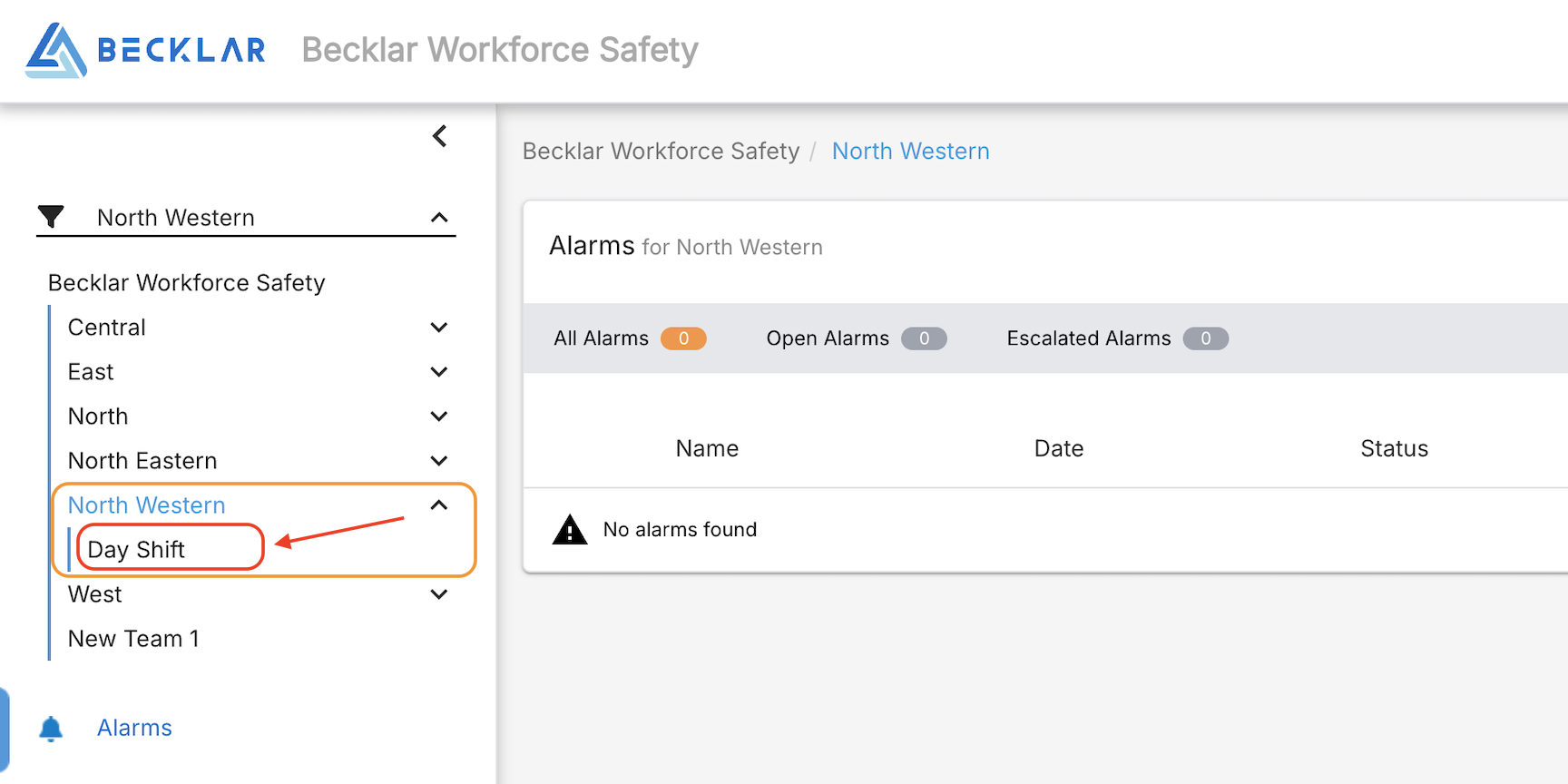This screenshot has height=784, width=1568.
Task: Click the filter funnel icon
Action: 51,217
